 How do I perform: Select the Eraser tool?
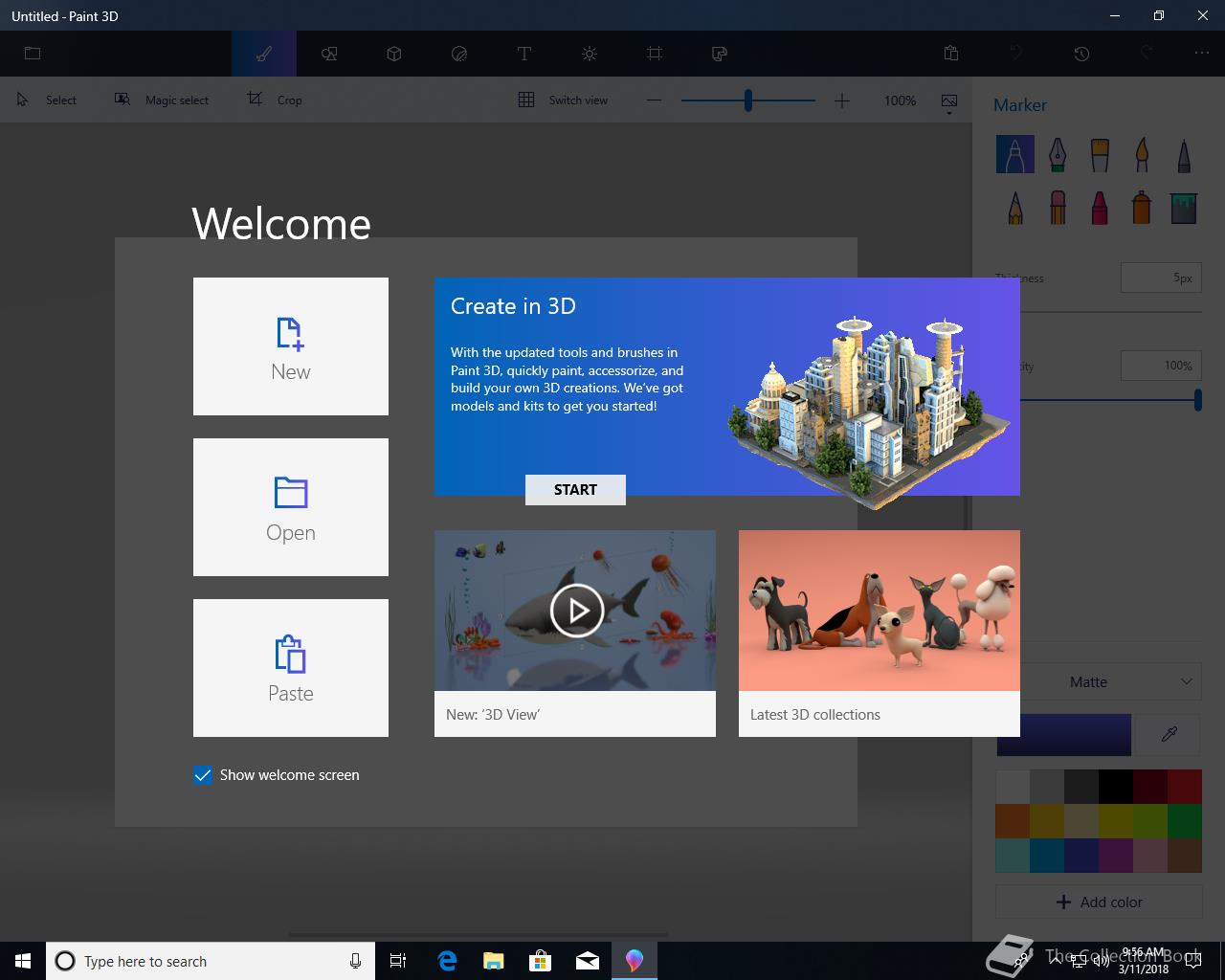click(1058, 208)
